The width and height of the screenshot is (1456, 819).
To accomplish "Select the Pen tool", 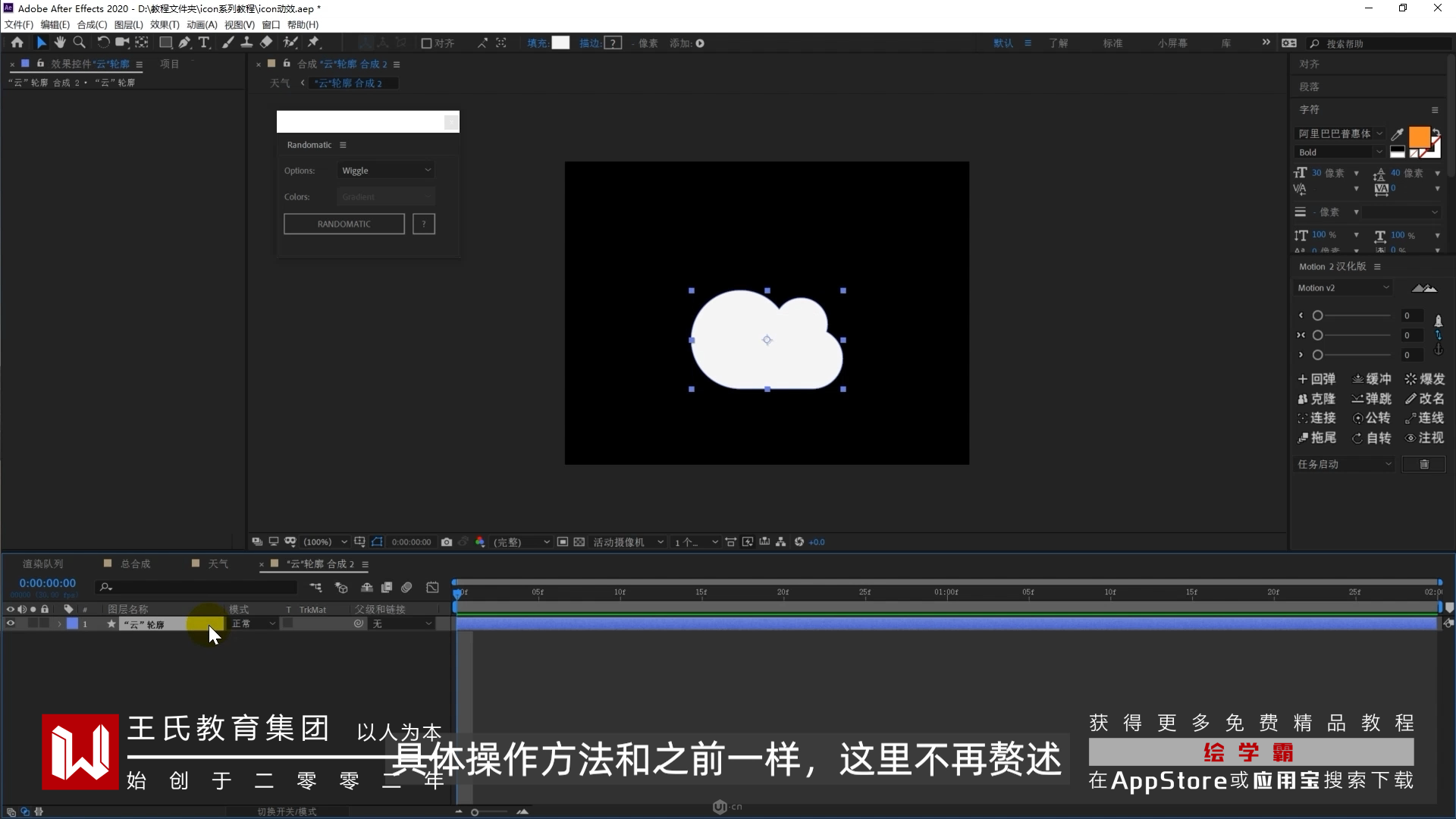I will click(184, 42).
